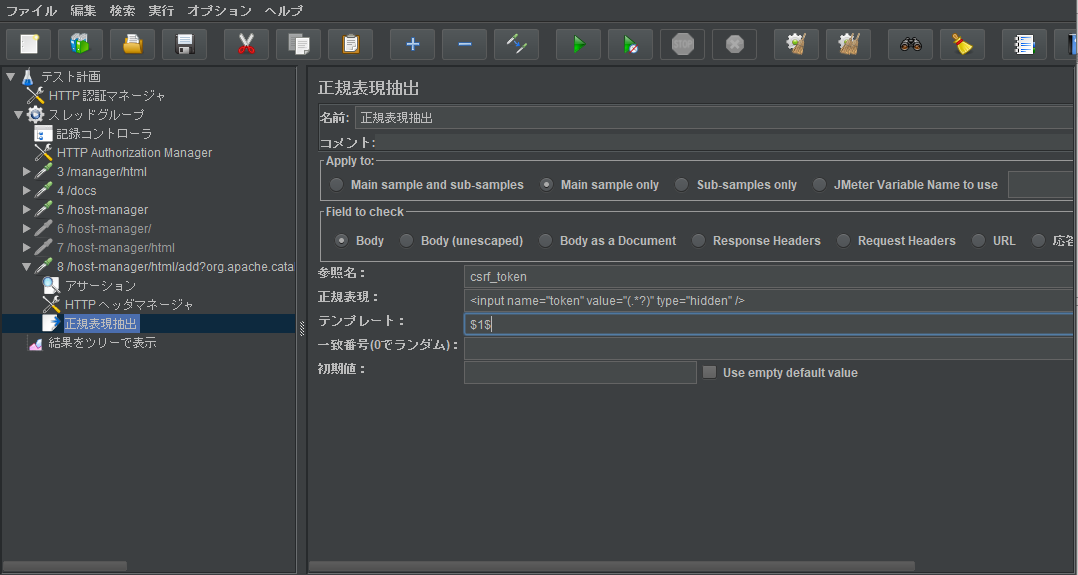1078x575 pixels.
Task: Enable Use empty default value checkbox
Action: coord(710,372)
